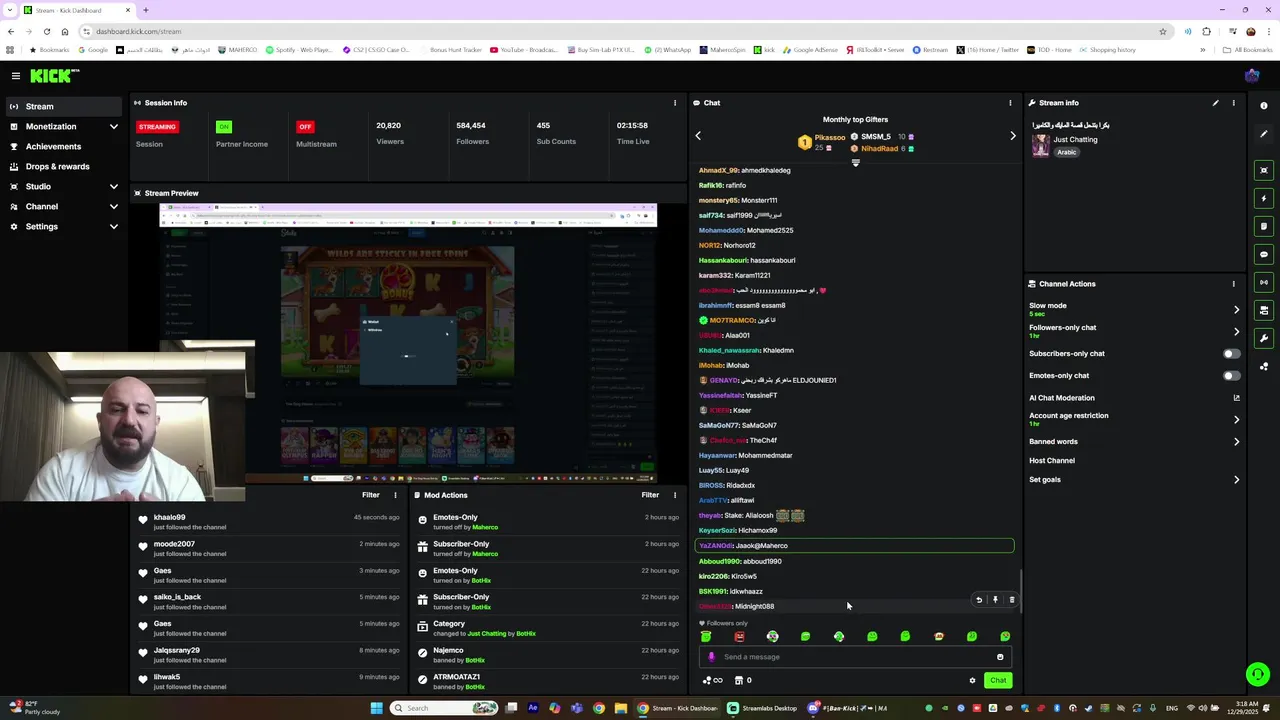Show next top gifters with right arrow

pyautogui.click(x=1012, y=136)
